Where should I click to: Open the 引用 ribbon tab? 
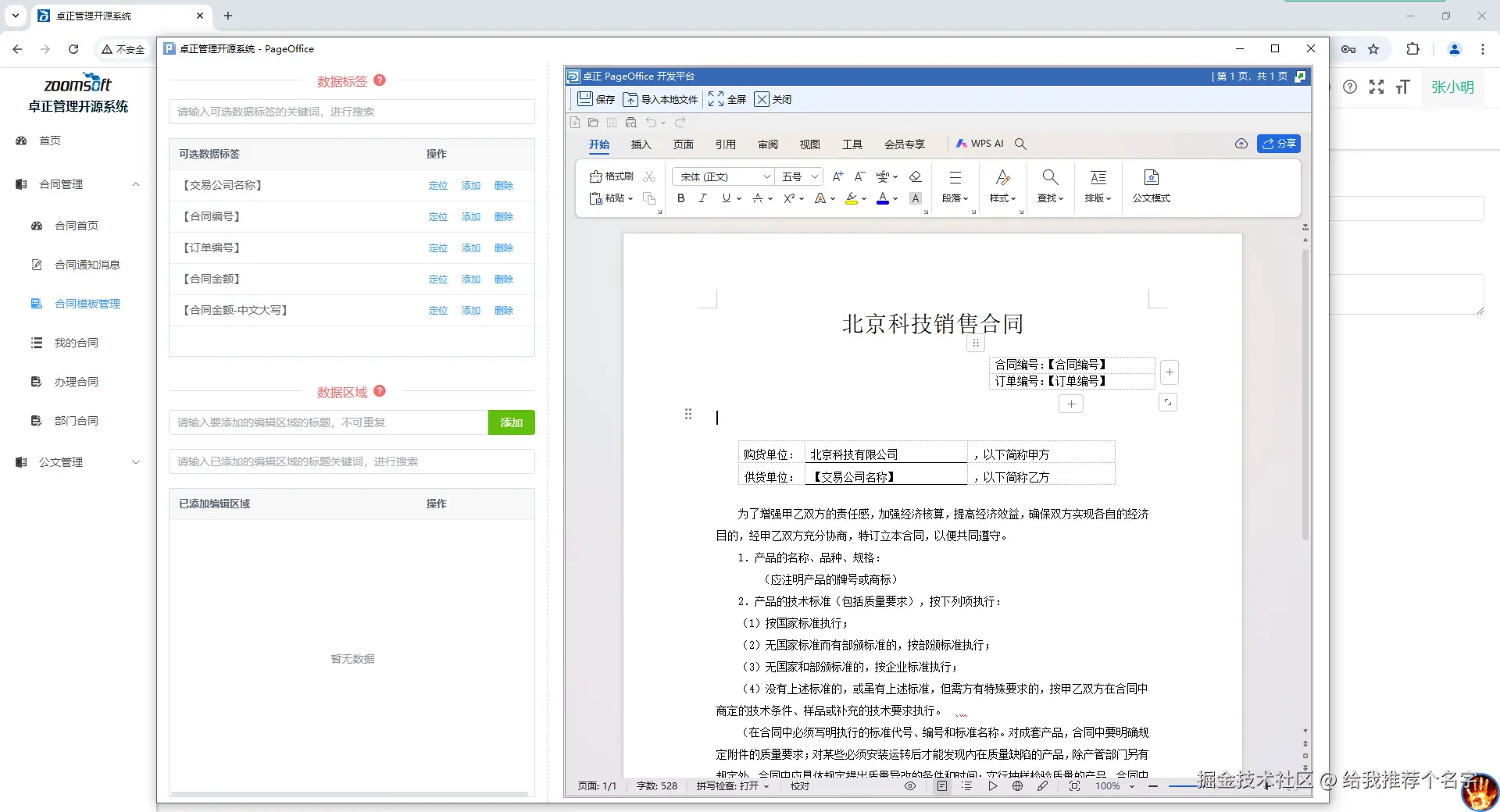coord(725,144)
